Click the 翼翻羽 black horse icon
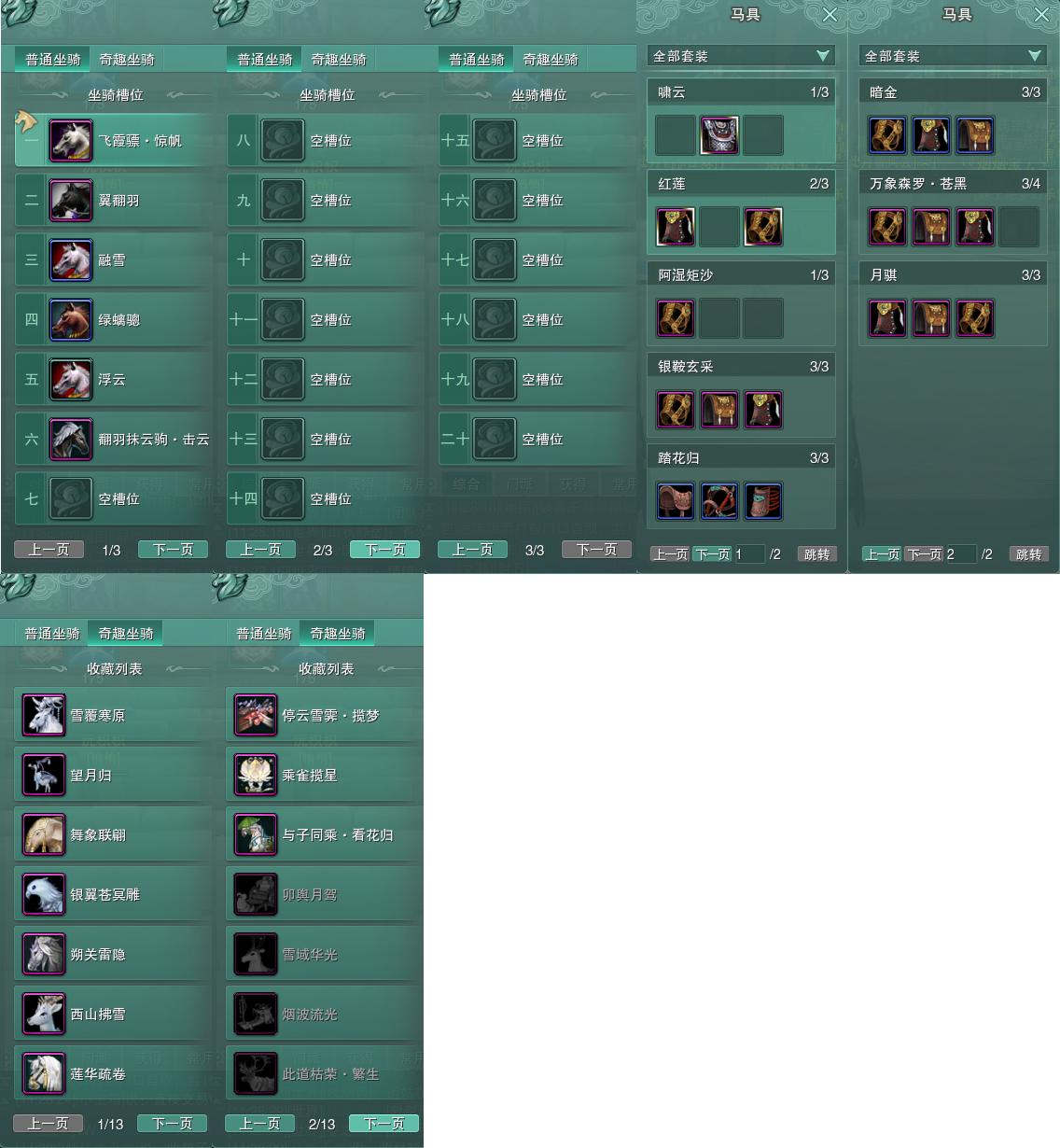Image resolution: width=1060 pixels, height=1148 pixels. pyautogui.click(x=71, y=201)
